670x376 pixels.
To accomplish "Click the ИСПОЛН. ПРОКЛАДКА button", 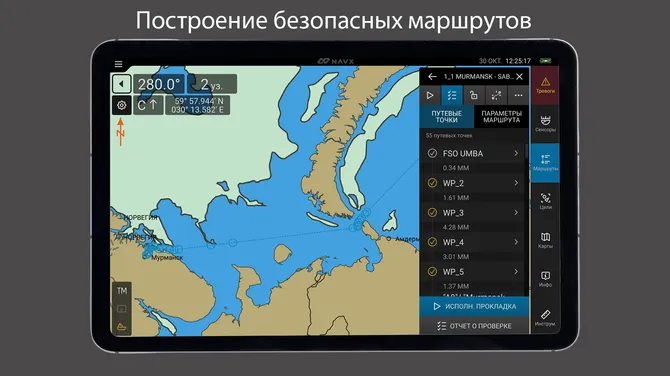I will (474, 306).
